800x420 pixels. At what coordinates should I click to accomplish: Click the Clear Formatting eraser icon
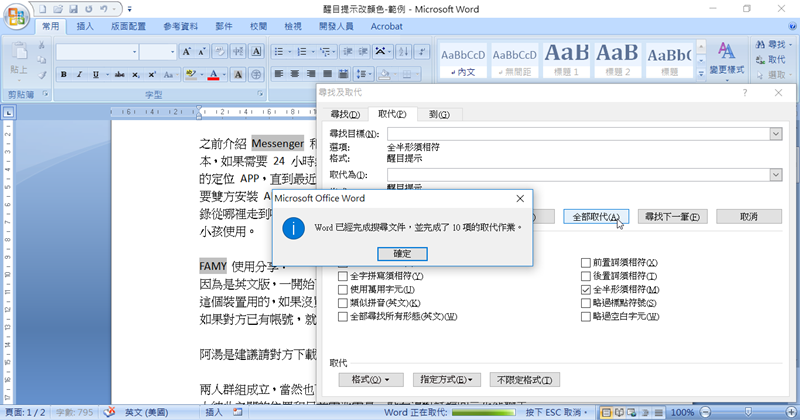click(220, 52)
